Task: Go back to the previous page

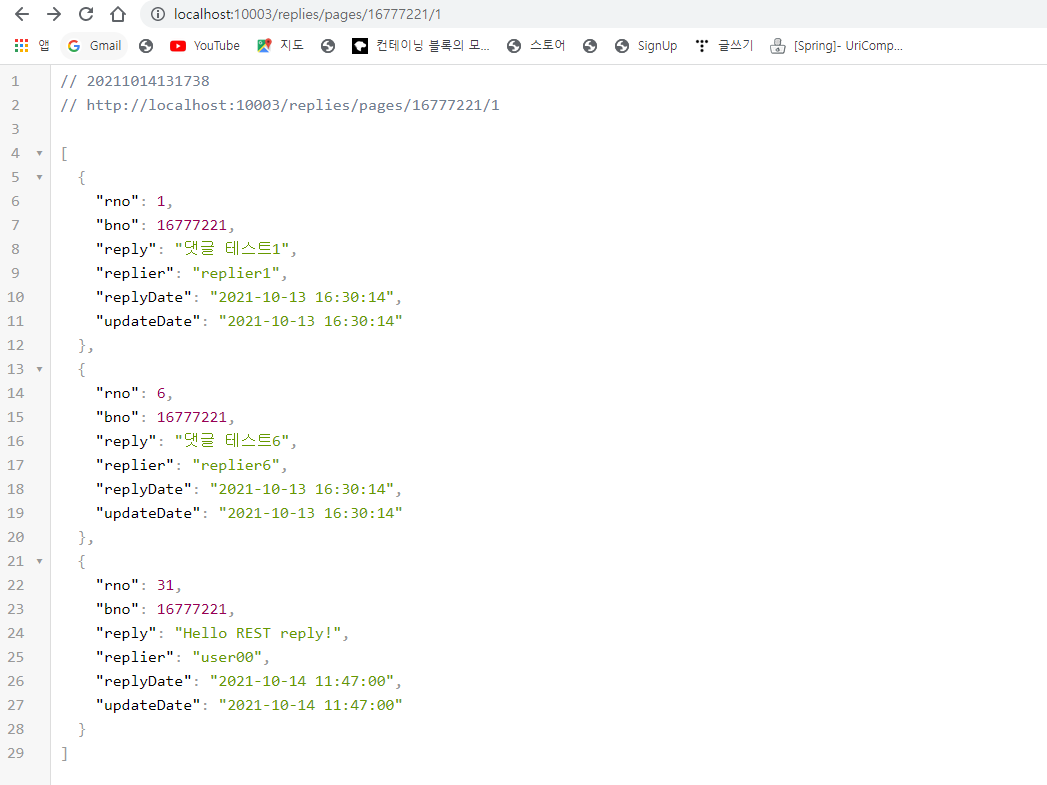Action: pyautogui.click(x=22, y=14)
